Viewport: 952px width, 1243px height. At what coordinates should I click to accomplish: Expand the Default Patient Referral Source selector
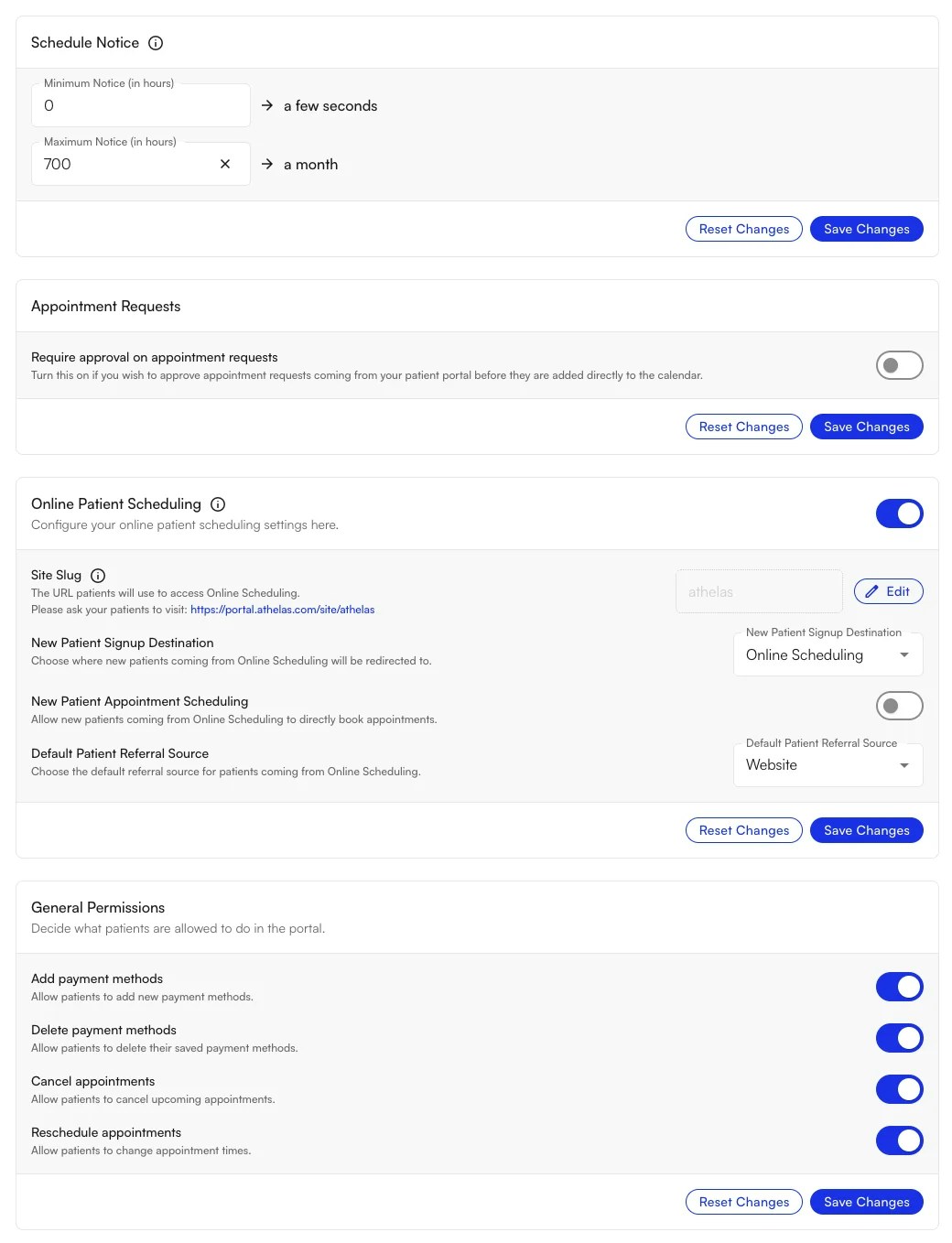[827, 764]
